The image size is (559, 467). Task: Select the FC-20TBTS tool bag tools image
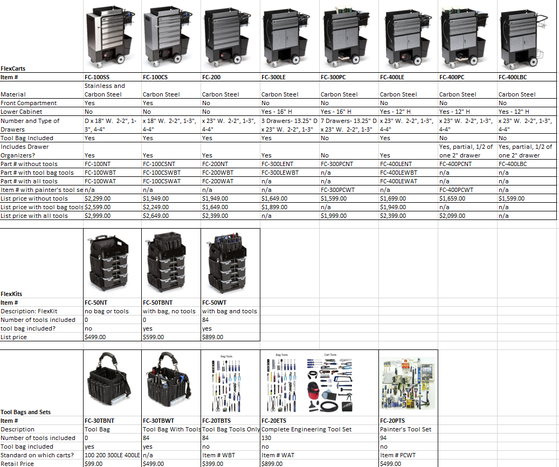(x=227, y=383)
